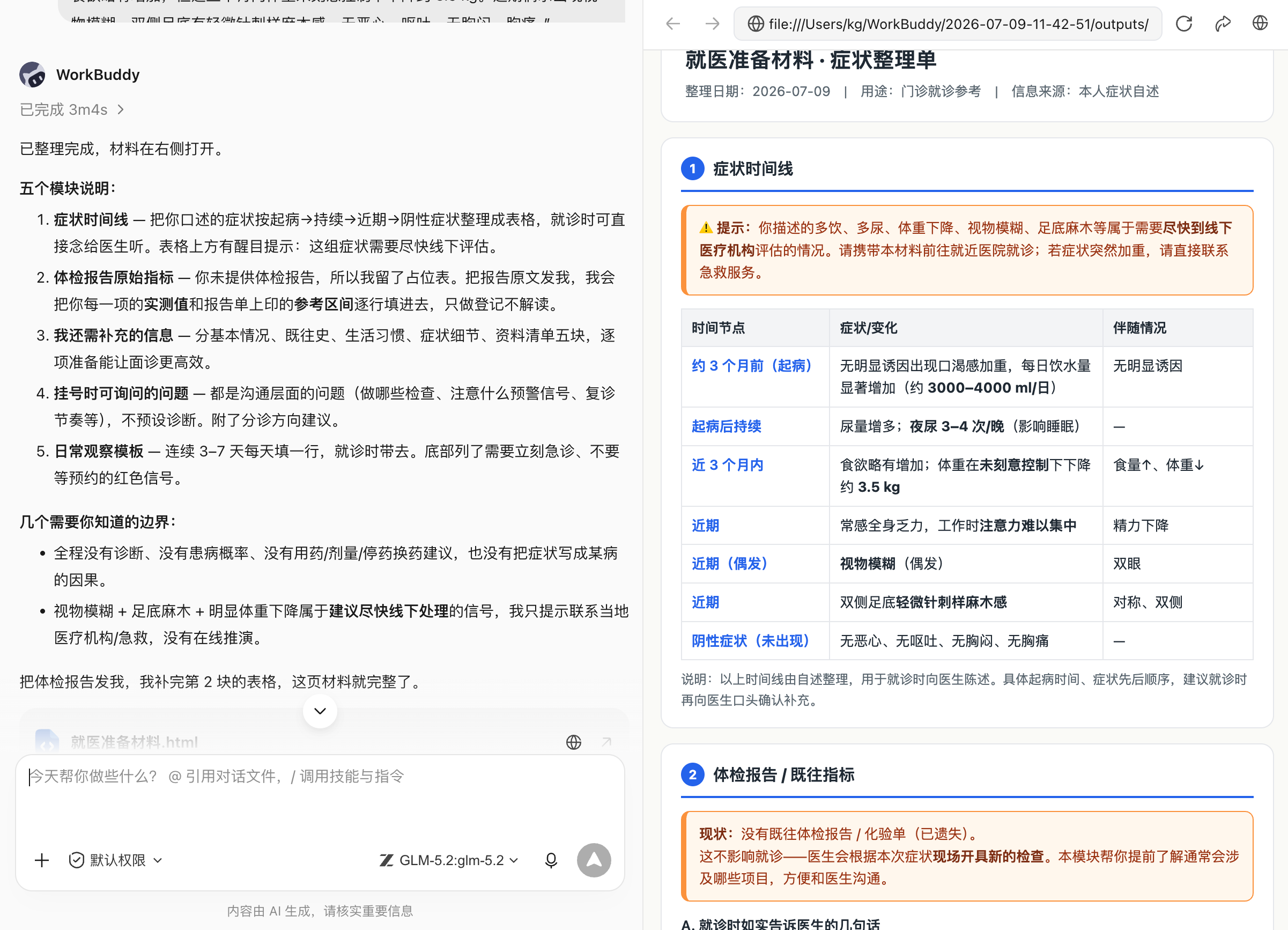Screen dimensions: 1288x930
Task: Click the scroll-to-bottom chevron button
Action: (x=320, y=711)
